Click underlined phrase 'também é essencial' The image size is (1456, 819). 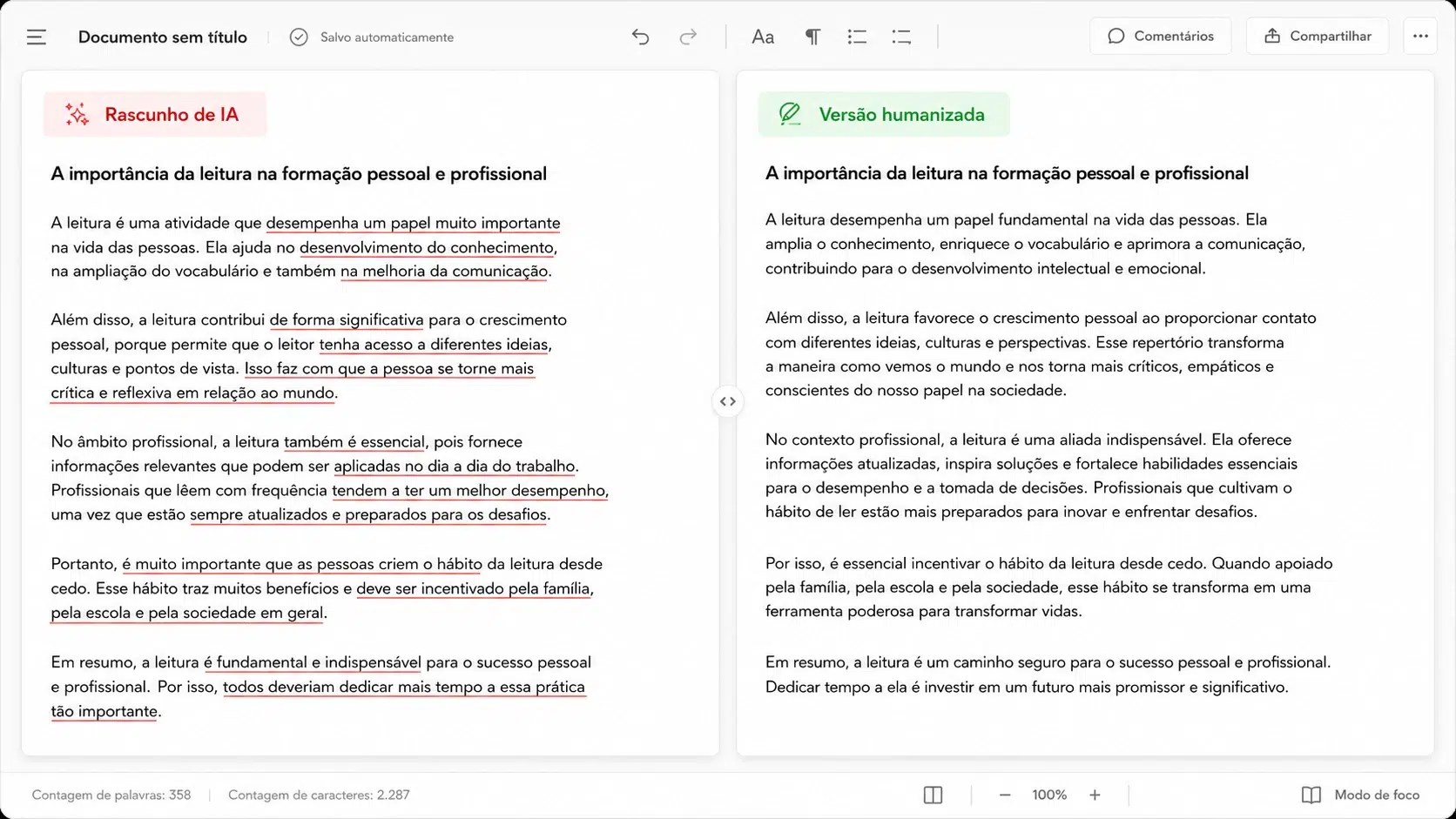(354, 441)
